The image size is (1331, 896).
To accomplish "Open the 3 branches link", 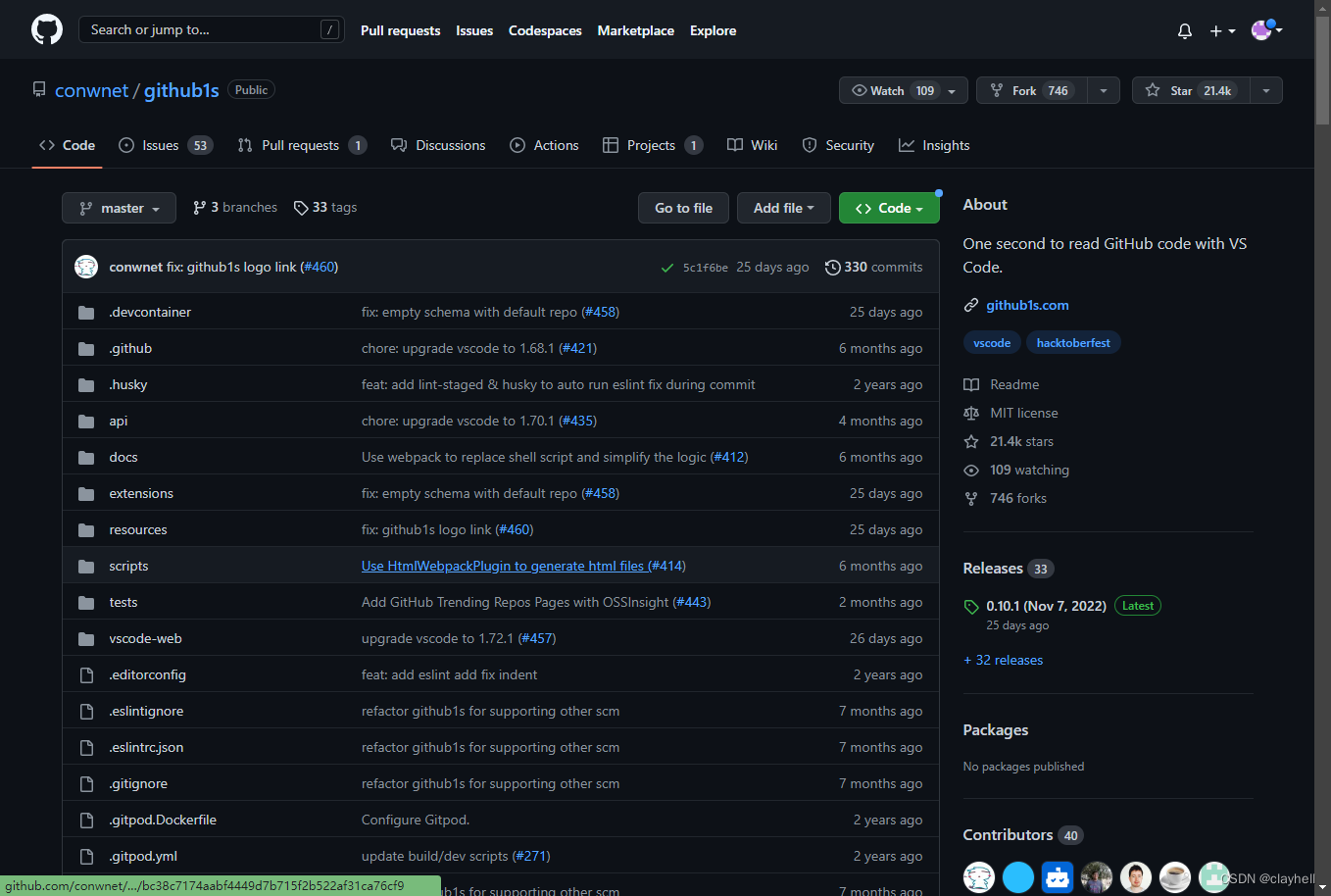I will coord(235,208).
